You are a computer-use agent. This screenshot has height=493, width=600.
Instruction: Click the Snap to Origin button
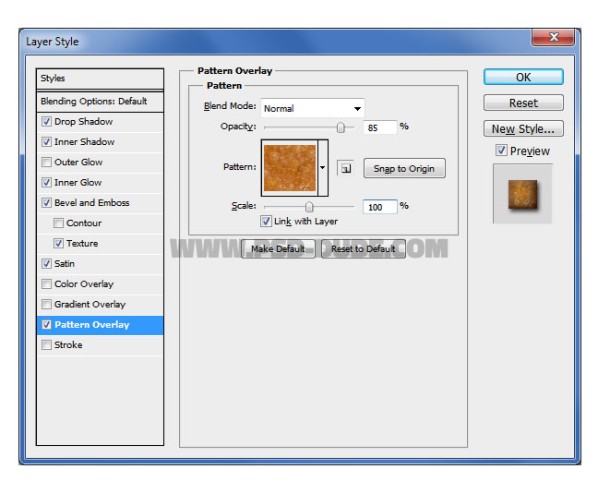pyautogui.click(x=404, y=169)
